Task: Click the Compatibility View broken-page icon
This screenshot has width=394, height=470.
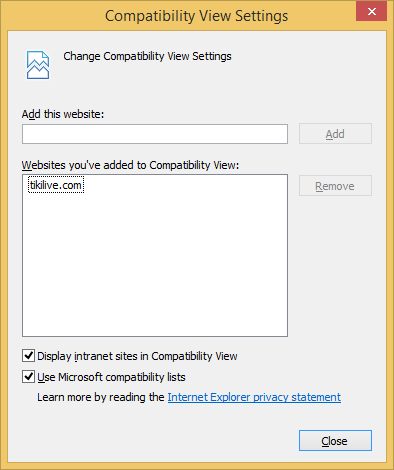Action: (x=38, y=65)
